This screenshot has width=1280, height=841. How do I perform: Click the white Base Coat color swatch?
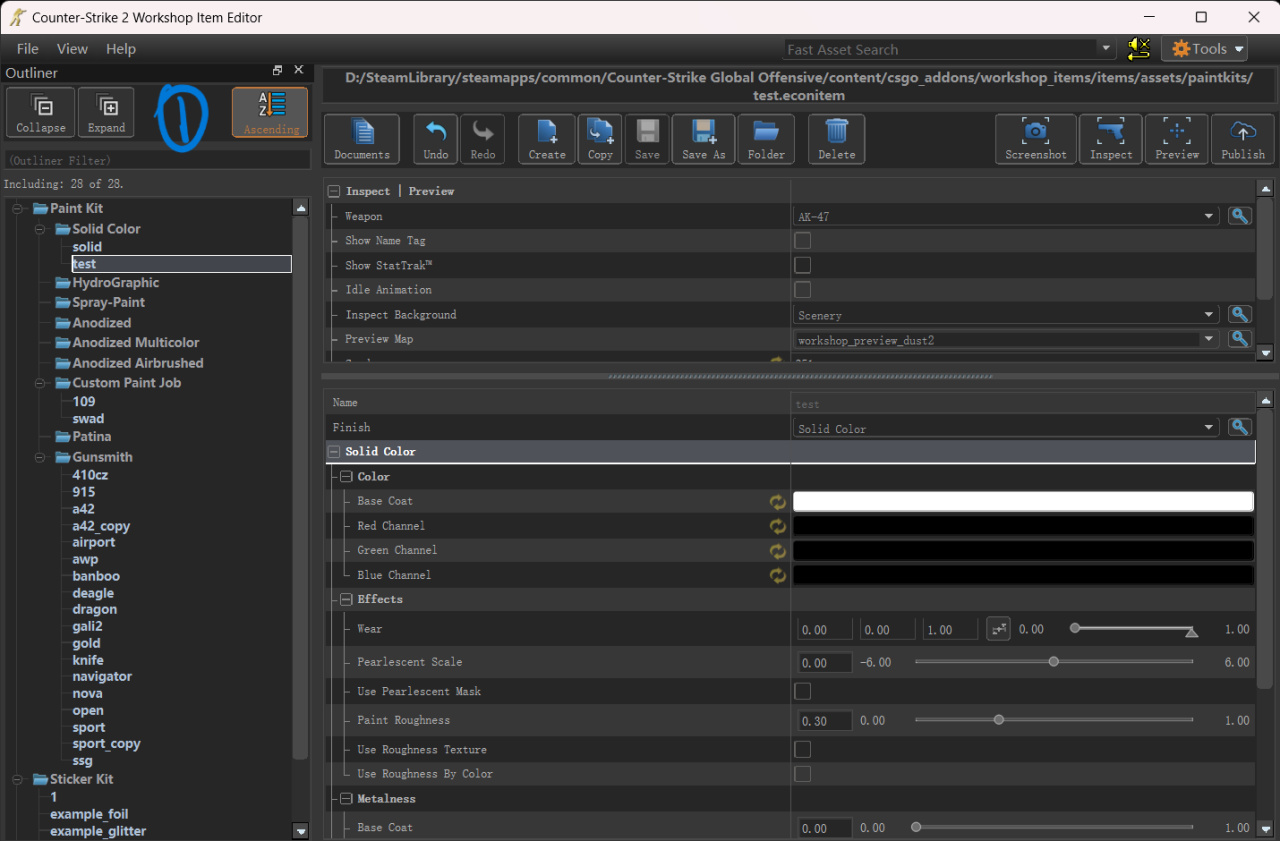pyautogui.click(x=1023, y=502)
